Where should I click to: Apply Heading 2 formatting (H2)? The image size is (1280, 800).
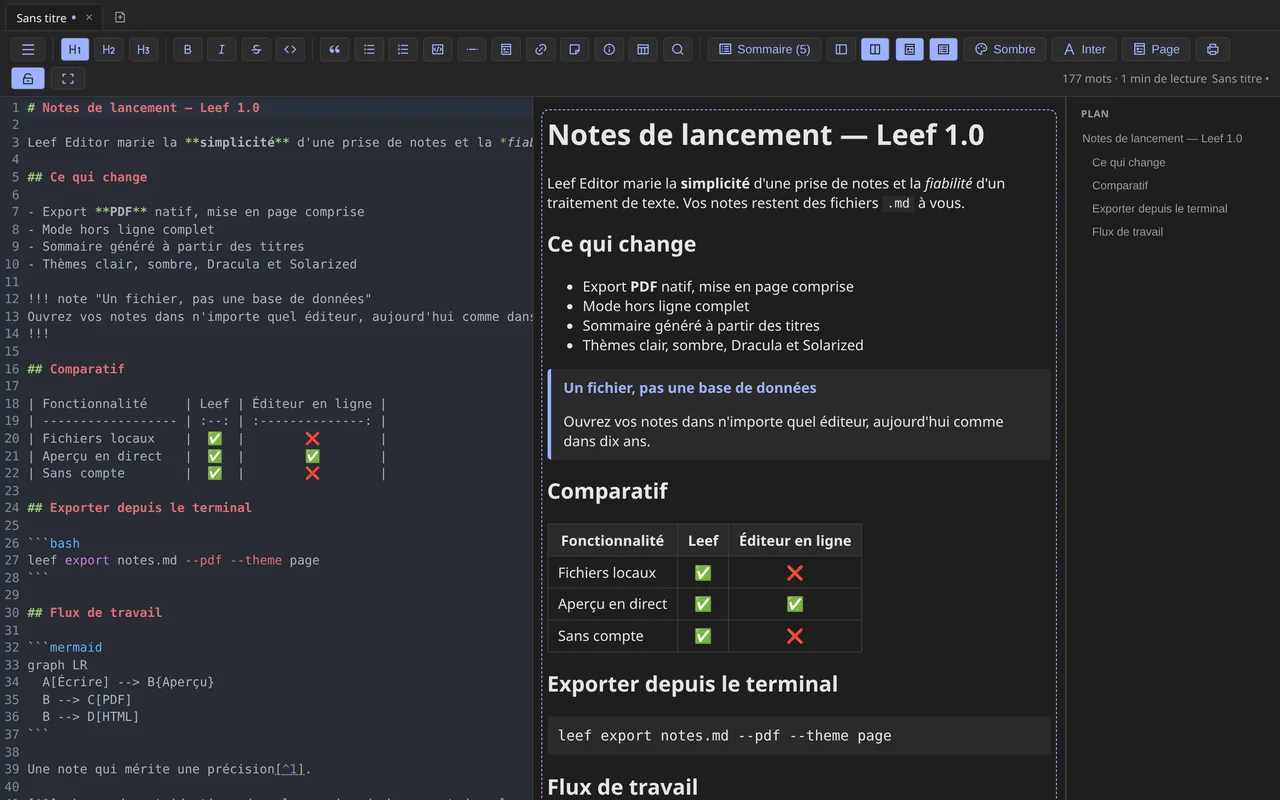click(109, 49)
